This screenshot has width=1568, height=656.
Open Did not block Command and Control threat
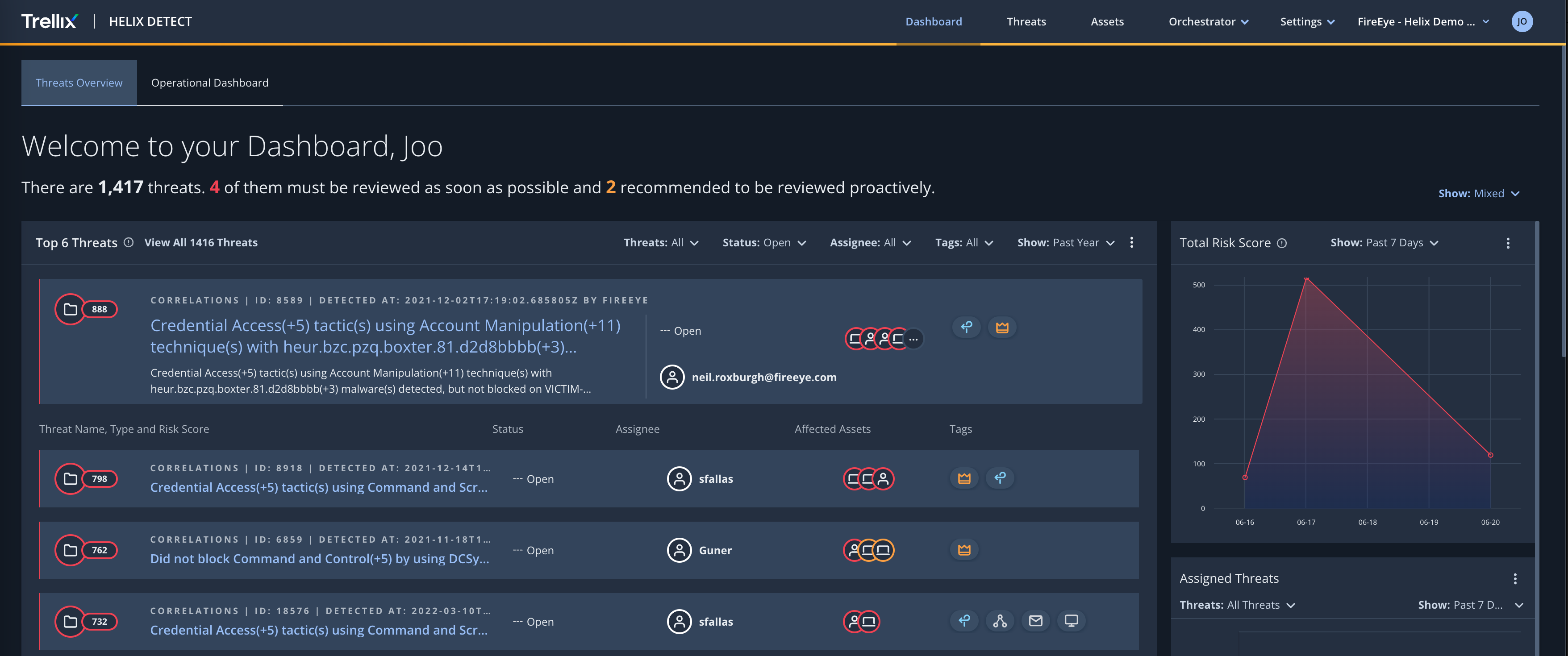[x=320, y=559]
